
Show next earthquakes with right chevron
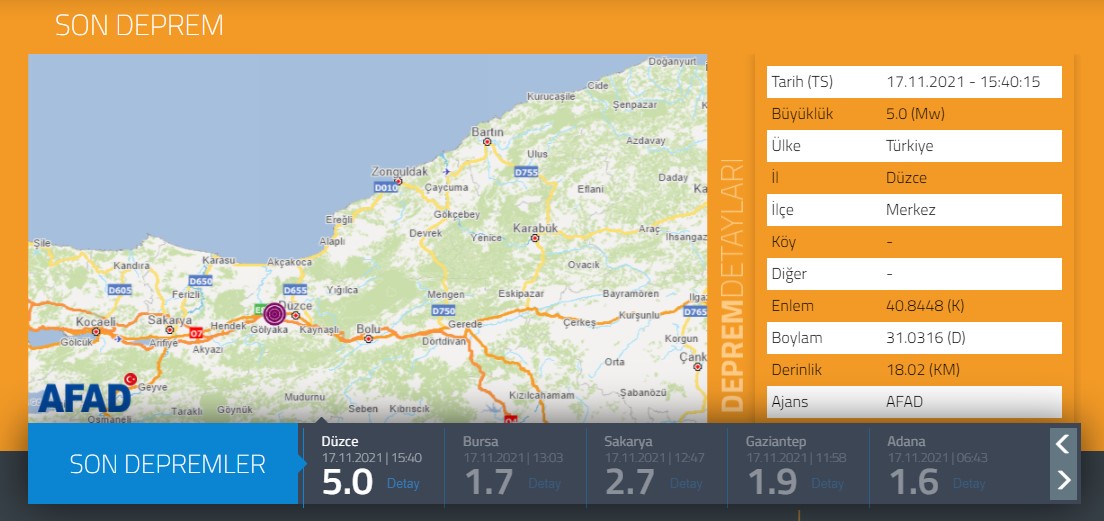pyautogui.click(x=1063, y=480)
